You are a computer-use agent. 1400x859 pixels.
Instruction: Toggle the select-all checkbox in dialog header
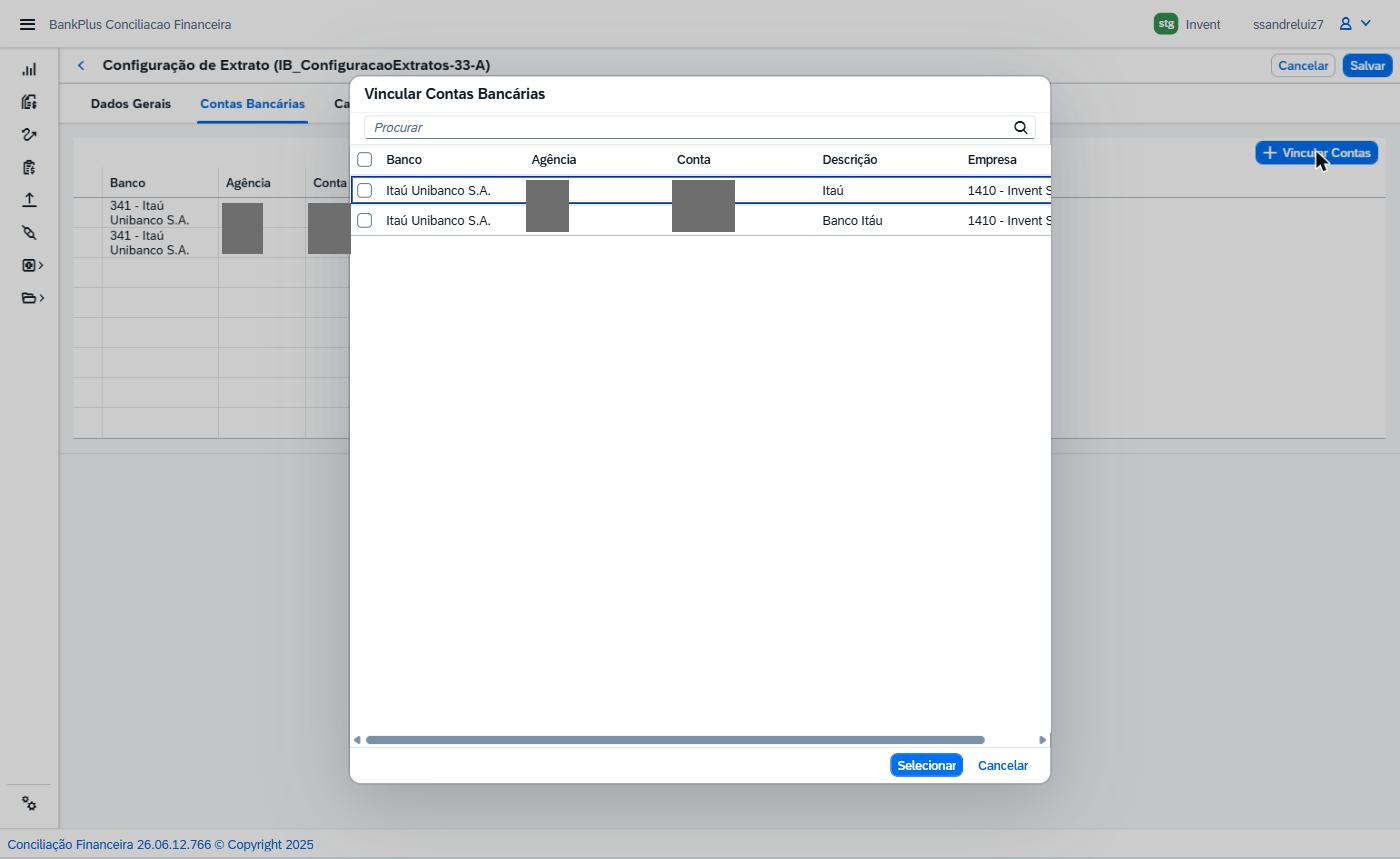point(365,160)
